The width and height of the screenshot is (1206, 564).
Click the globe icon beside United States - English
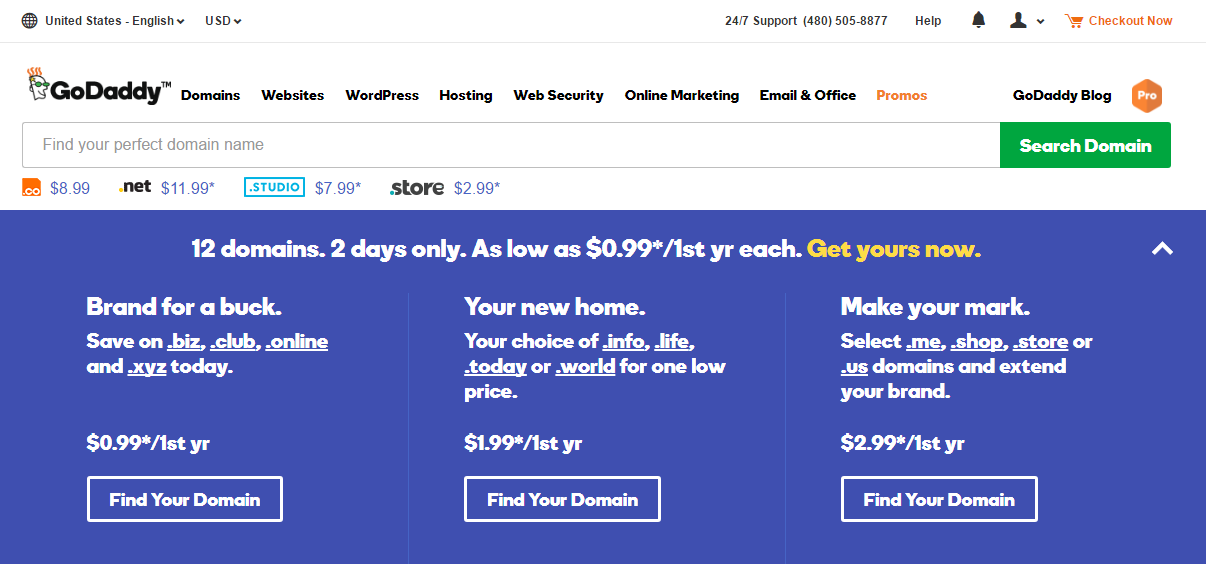[x=29, y=21]
